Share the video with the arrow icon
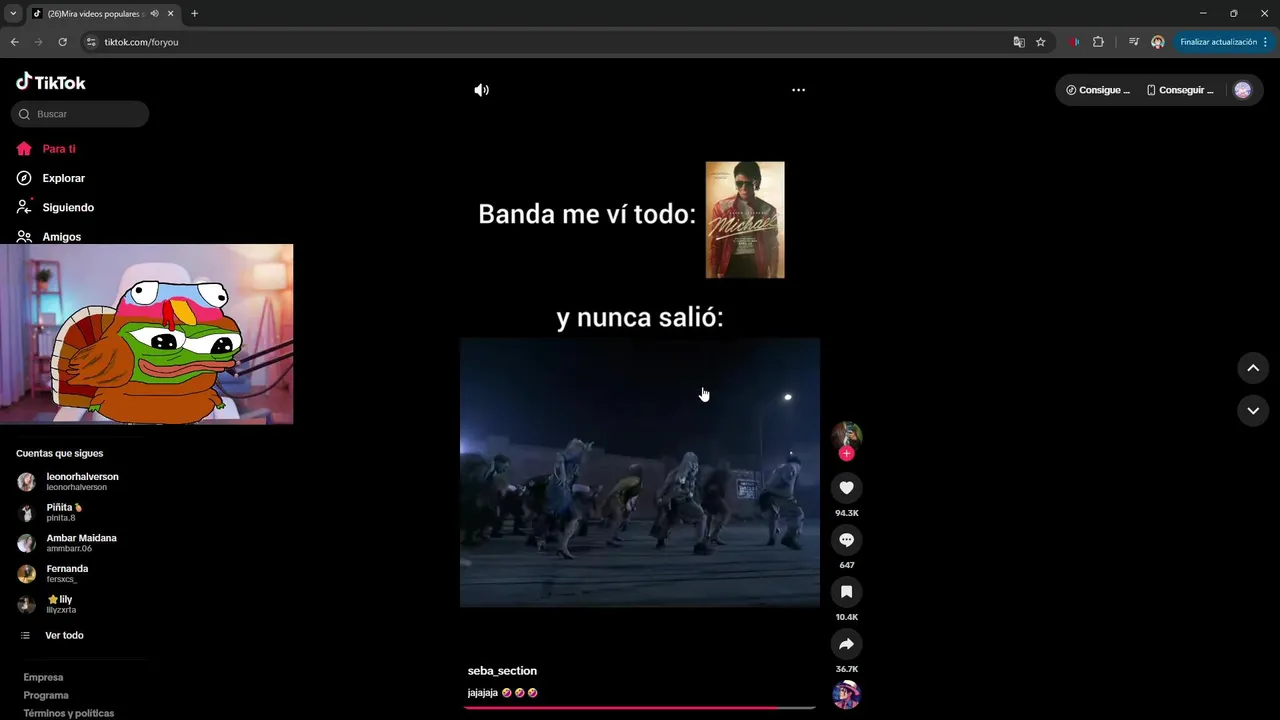The image size is (1280, 720). pos(846,643)
